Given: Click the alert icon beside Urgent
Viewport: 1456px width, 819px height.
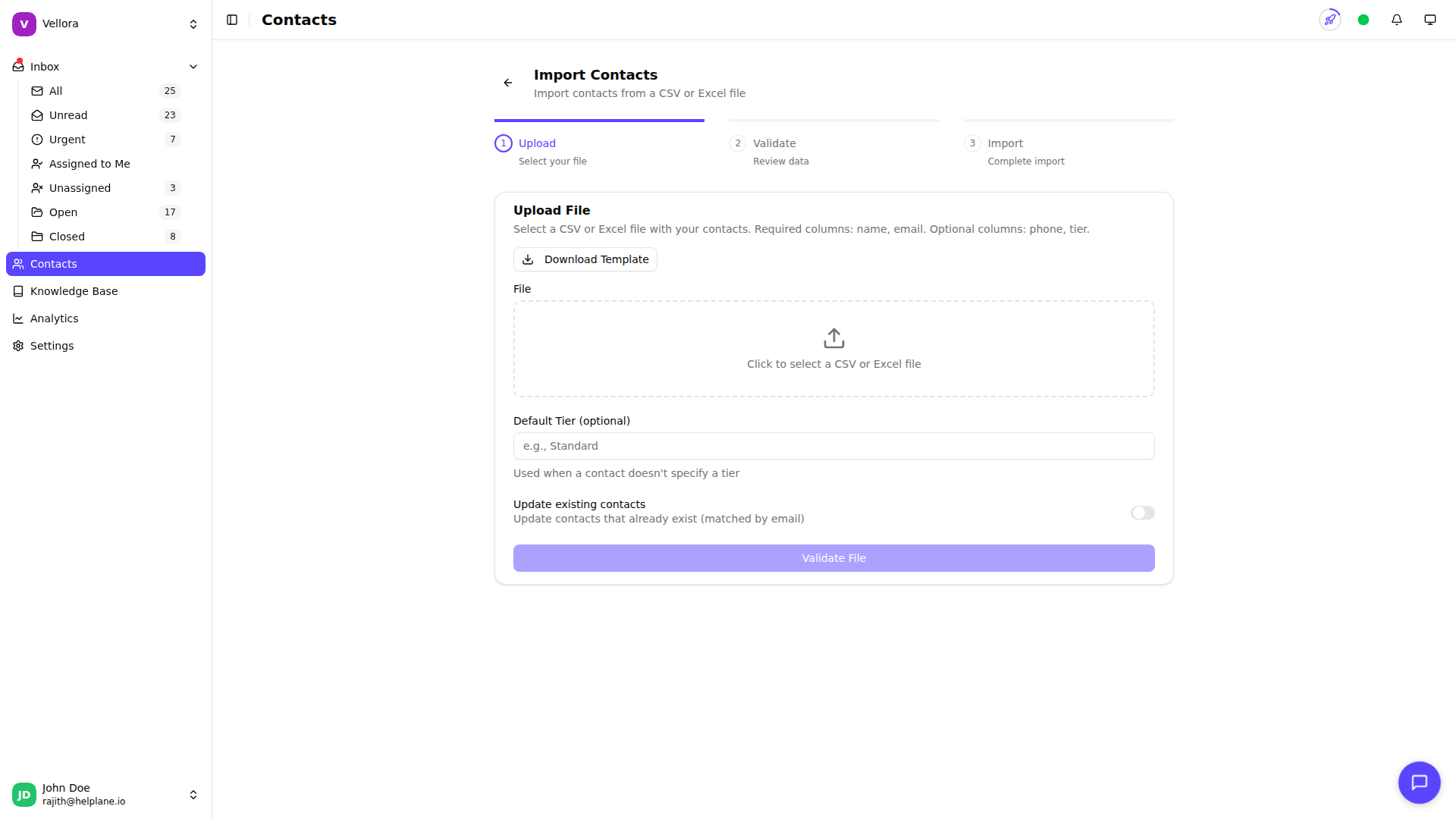Looking at the screenshot, I should (x=37, y=140).
